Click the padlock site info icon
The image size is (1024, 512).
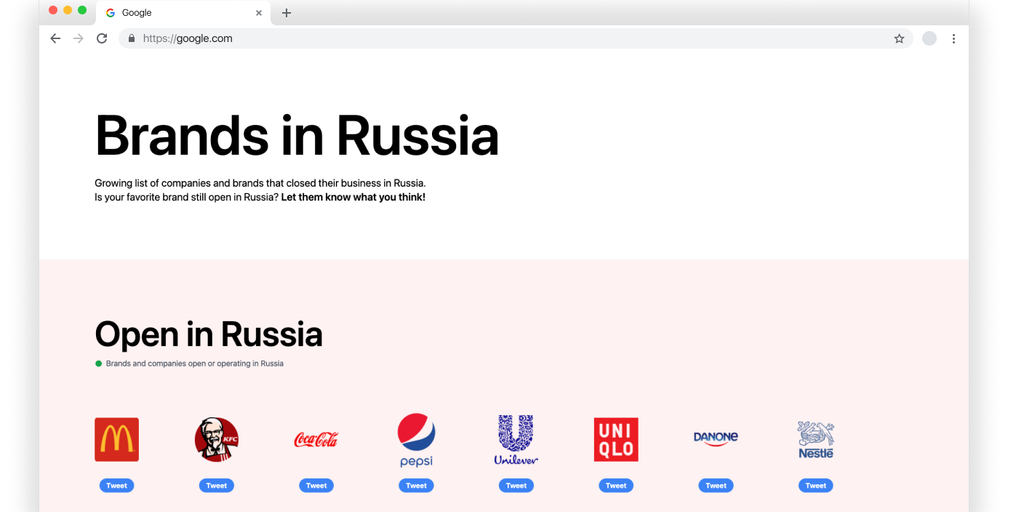tap(131, 39)
